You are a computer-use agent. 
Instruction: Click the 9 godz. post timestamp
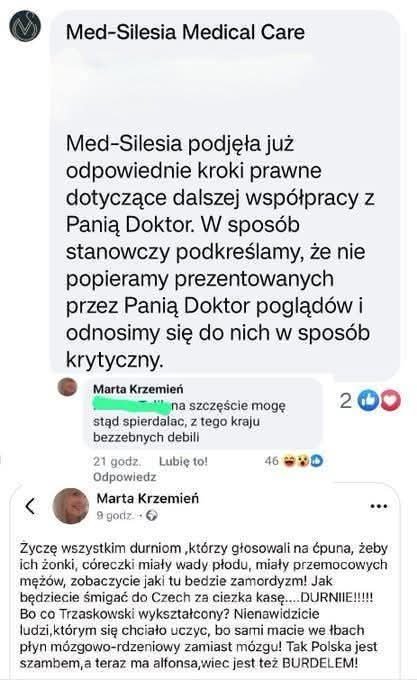pyautogui.click(x=114, y=515)
